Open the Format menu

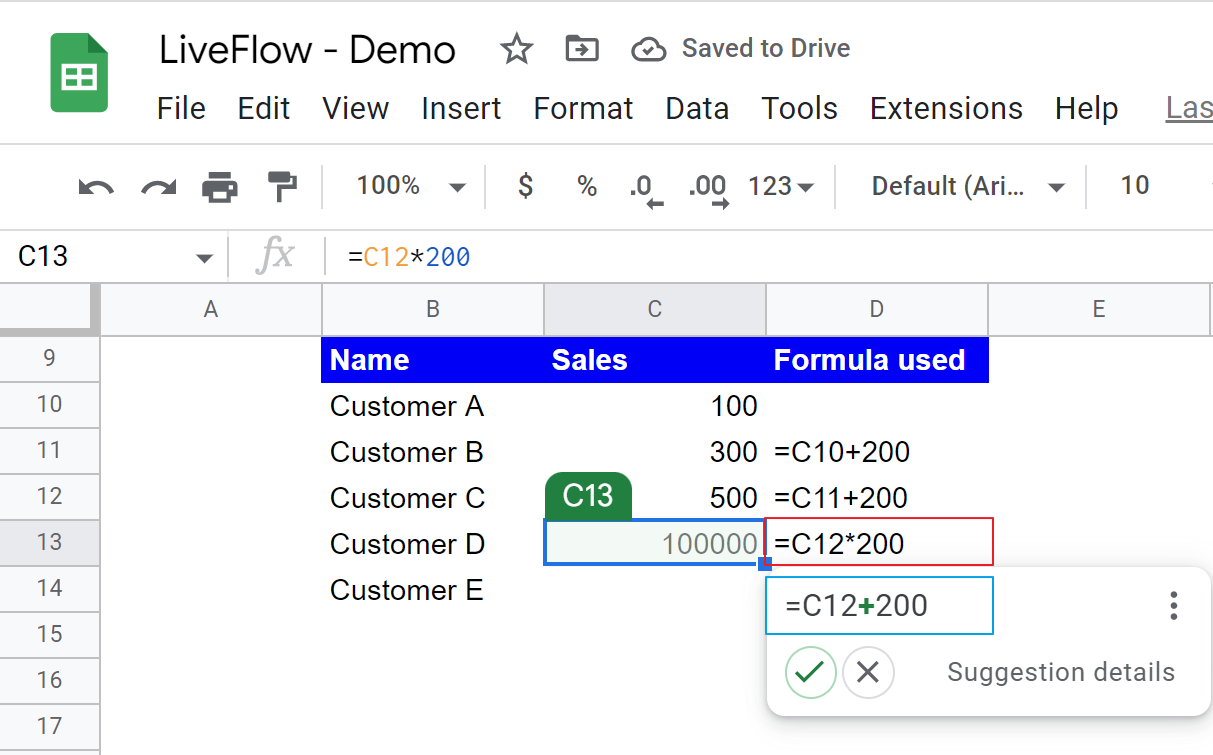click(x=583, y=109)
